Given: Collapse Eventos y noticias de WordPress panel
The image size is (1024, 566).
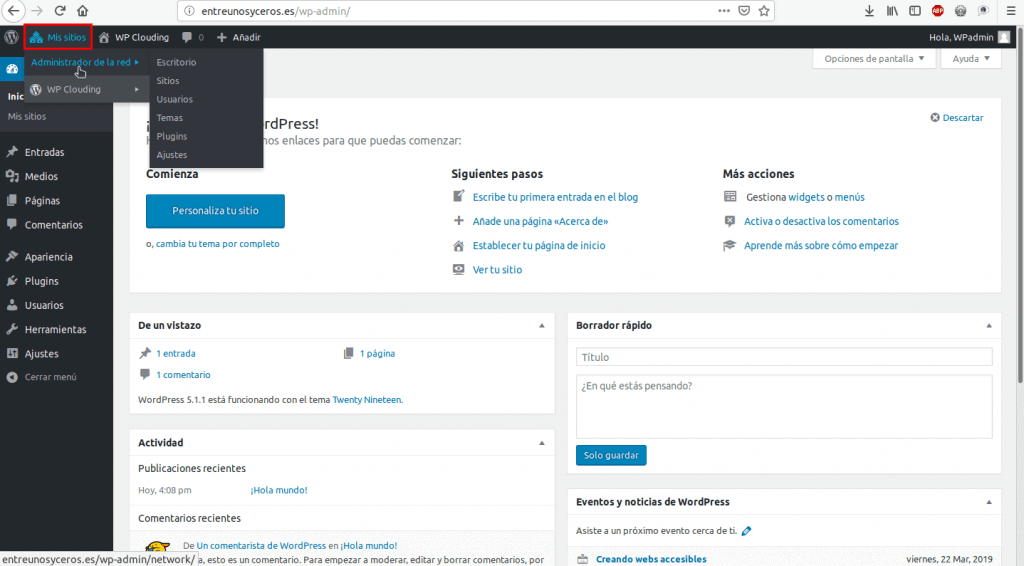Looking at the screenshot, I should tap(989, 502).
